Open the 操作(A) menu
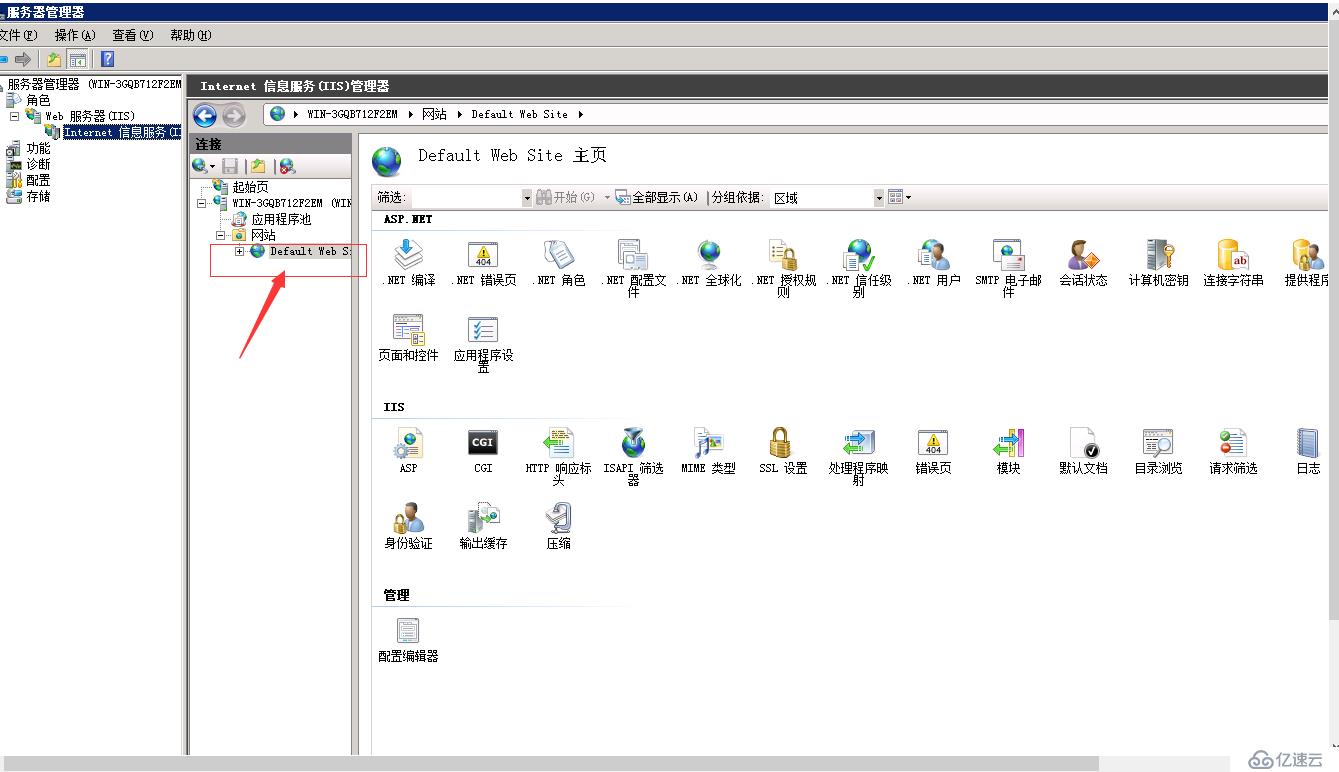The width and height of the screenshot is (1339, 772). [75, 35]
